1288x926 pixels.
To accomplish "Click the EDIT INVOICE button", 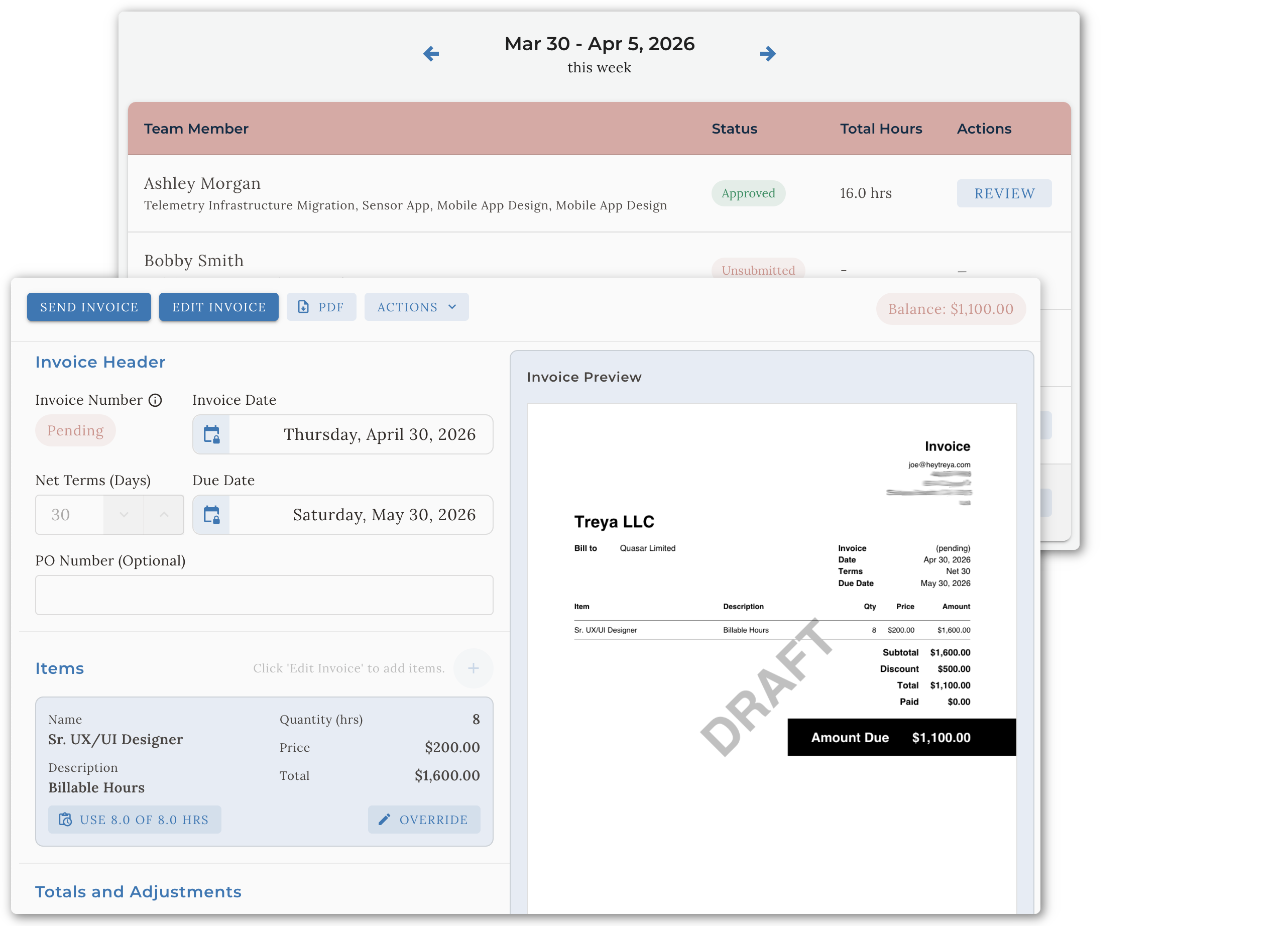I will click(218, 307).
